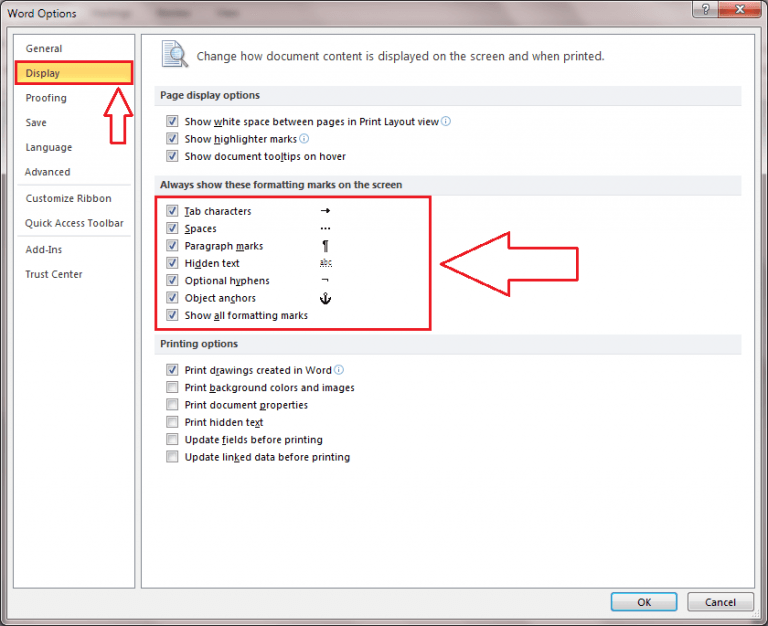This screenshot has height=626, width=768.
Task: Click the Change how document content description
Action: pos(400,56)
